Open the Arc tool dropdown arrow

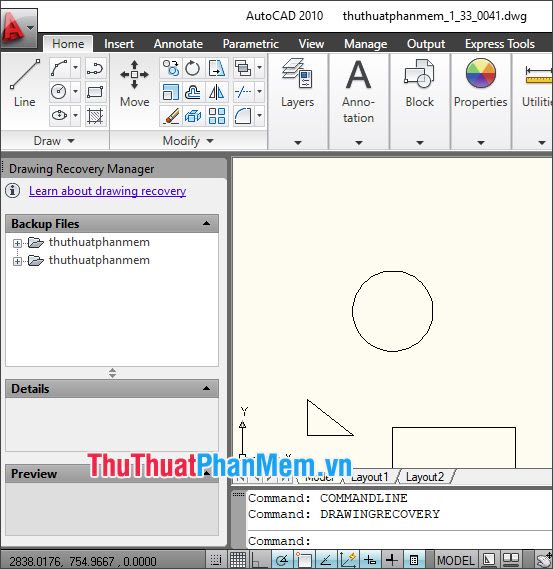click(x=75, y=68)
